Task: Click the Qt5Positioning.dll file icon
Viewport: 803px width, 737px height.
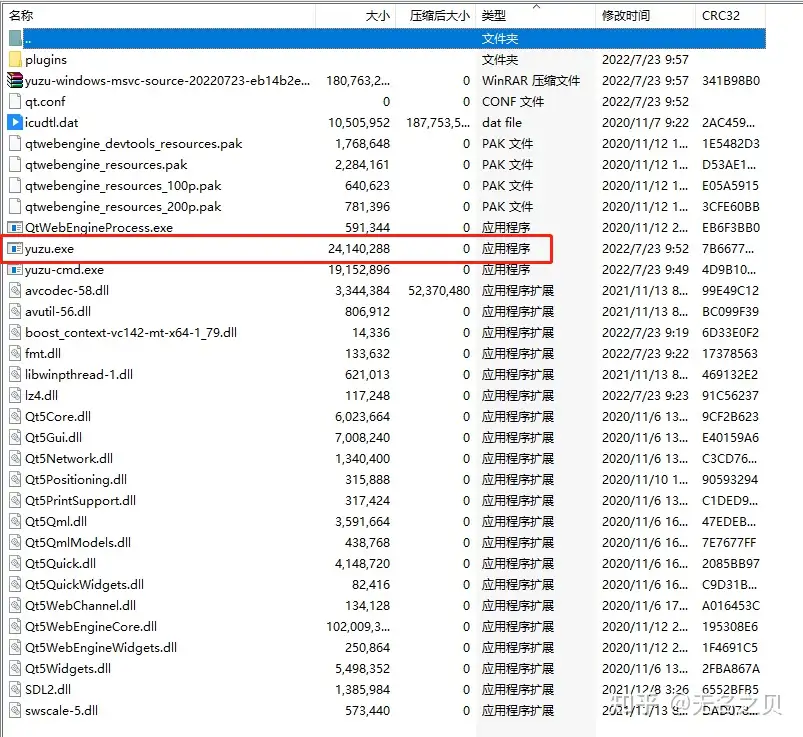Action: tap(15, 479)
